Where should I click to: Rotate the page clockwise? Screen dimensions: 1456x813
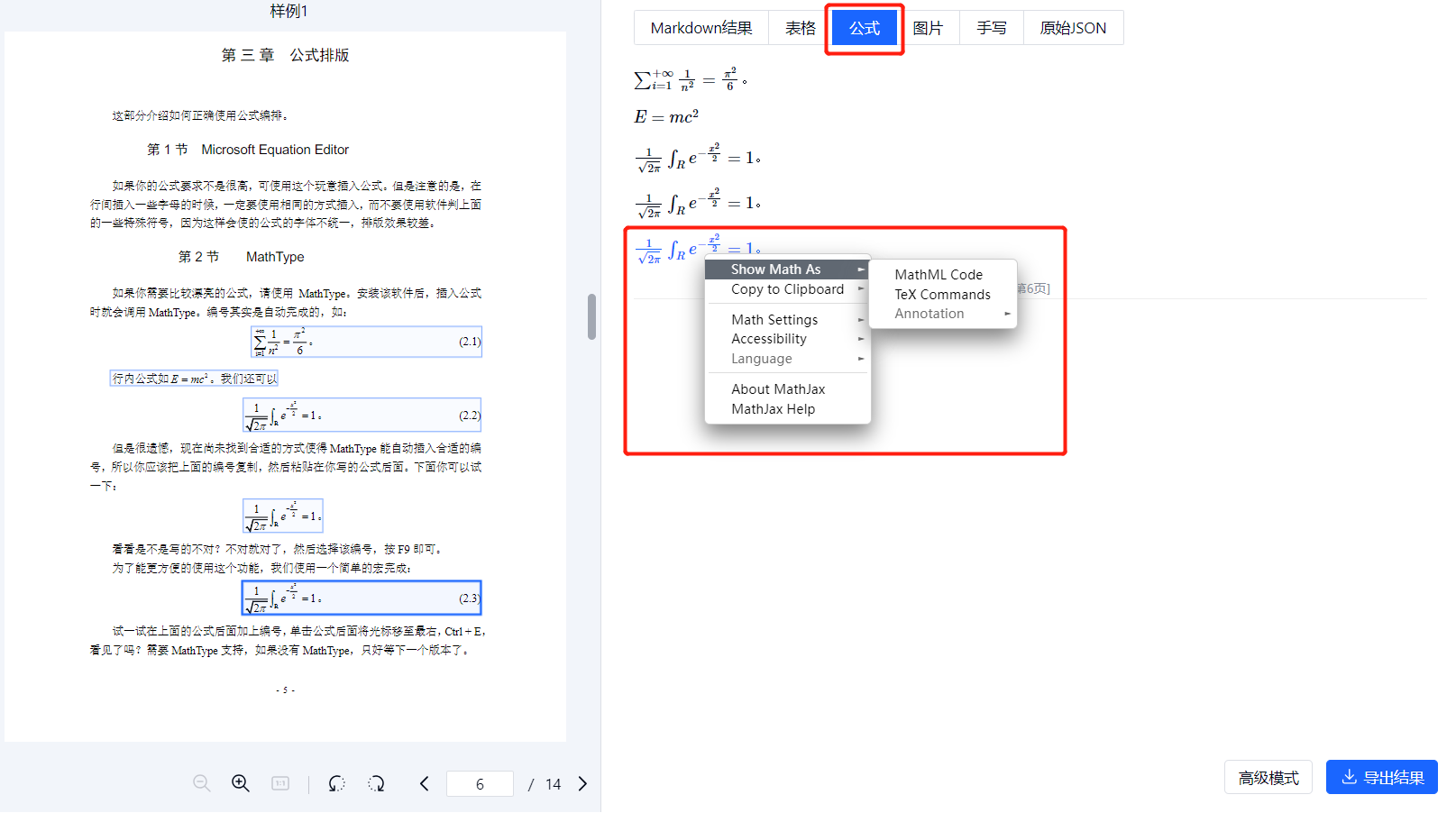[376, 783]
